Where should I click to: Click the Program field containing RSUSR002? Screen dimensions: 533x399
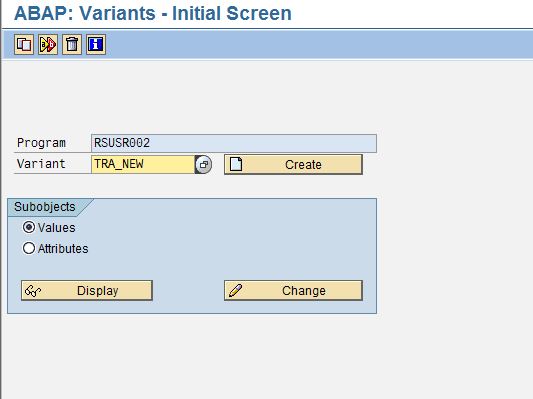pyautogui.click(x=234, y=143)
